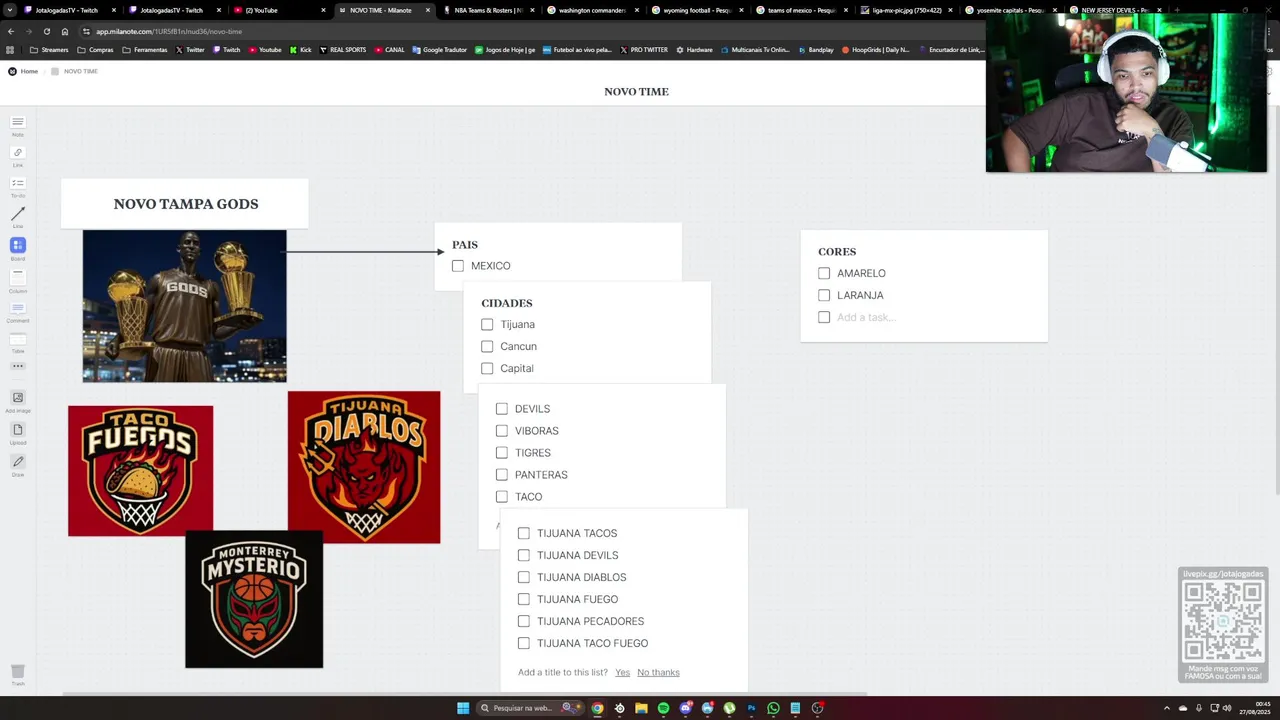Switch to the (2) YouTube tab
Image resolution: width=1280 pixels, height=720 pixels.
[279, 10]
